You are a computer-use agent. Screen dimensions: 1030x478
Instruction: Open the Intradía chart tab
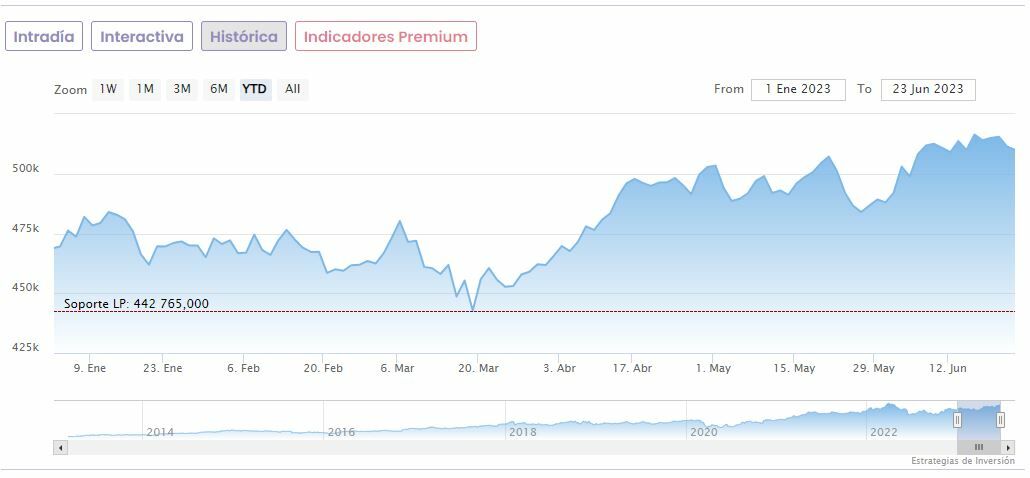(x=44, y=37)
